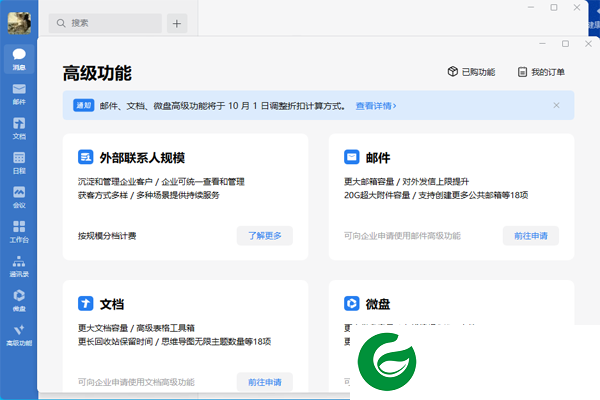Click the 外部联系人规模 card icon
600x400 pixels.
85,157
